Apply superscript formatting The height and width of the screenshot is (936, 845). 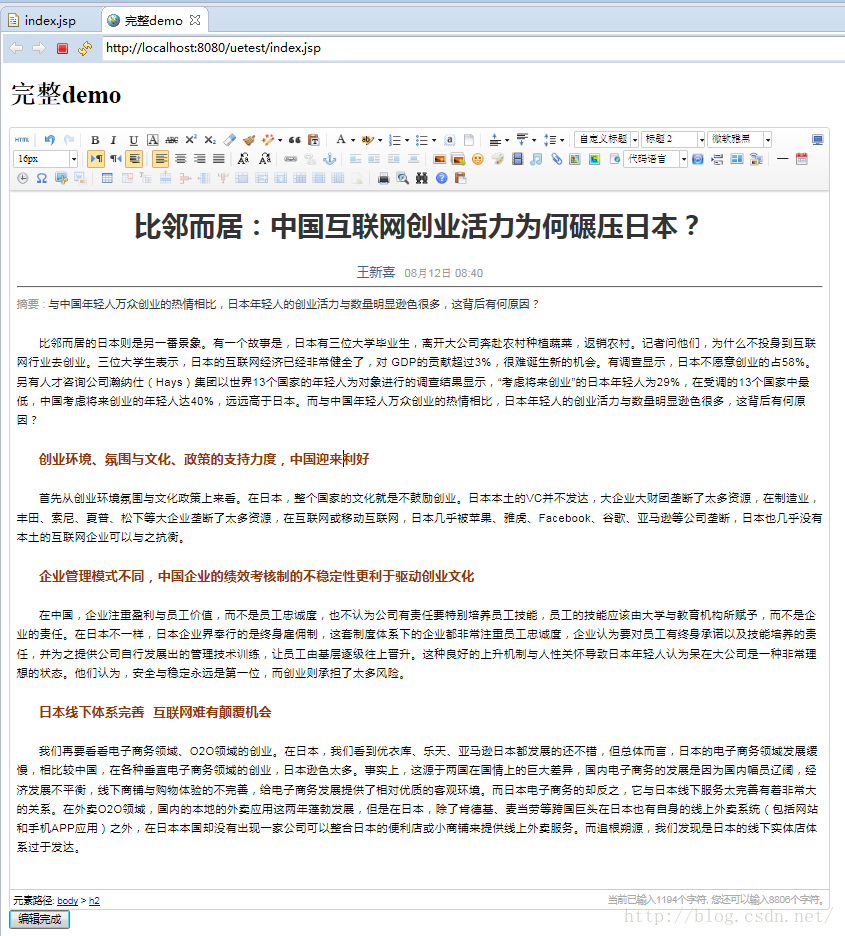(191, 140)
